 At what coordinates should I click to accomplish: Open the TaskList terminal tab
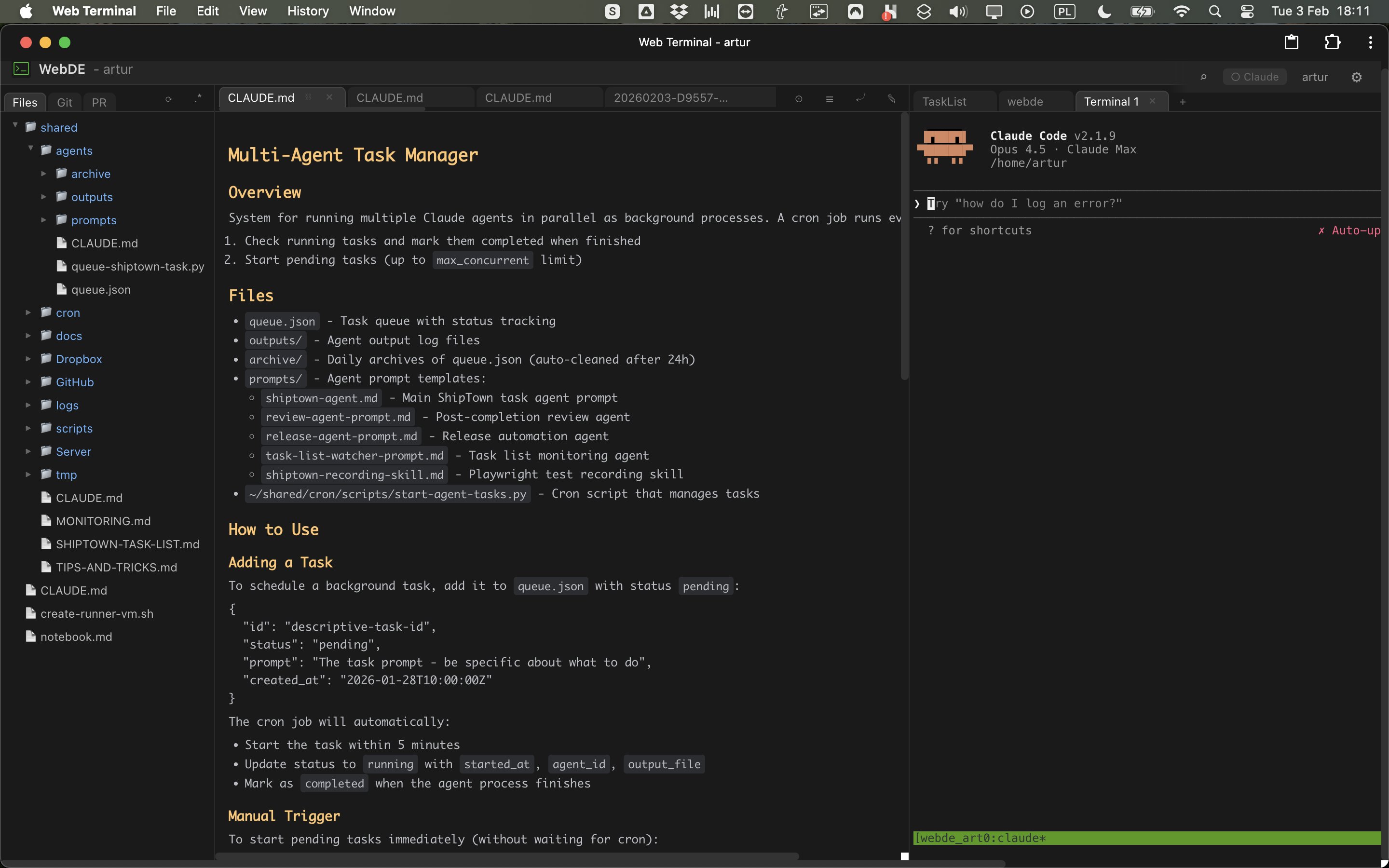click(x=944, y=102)
